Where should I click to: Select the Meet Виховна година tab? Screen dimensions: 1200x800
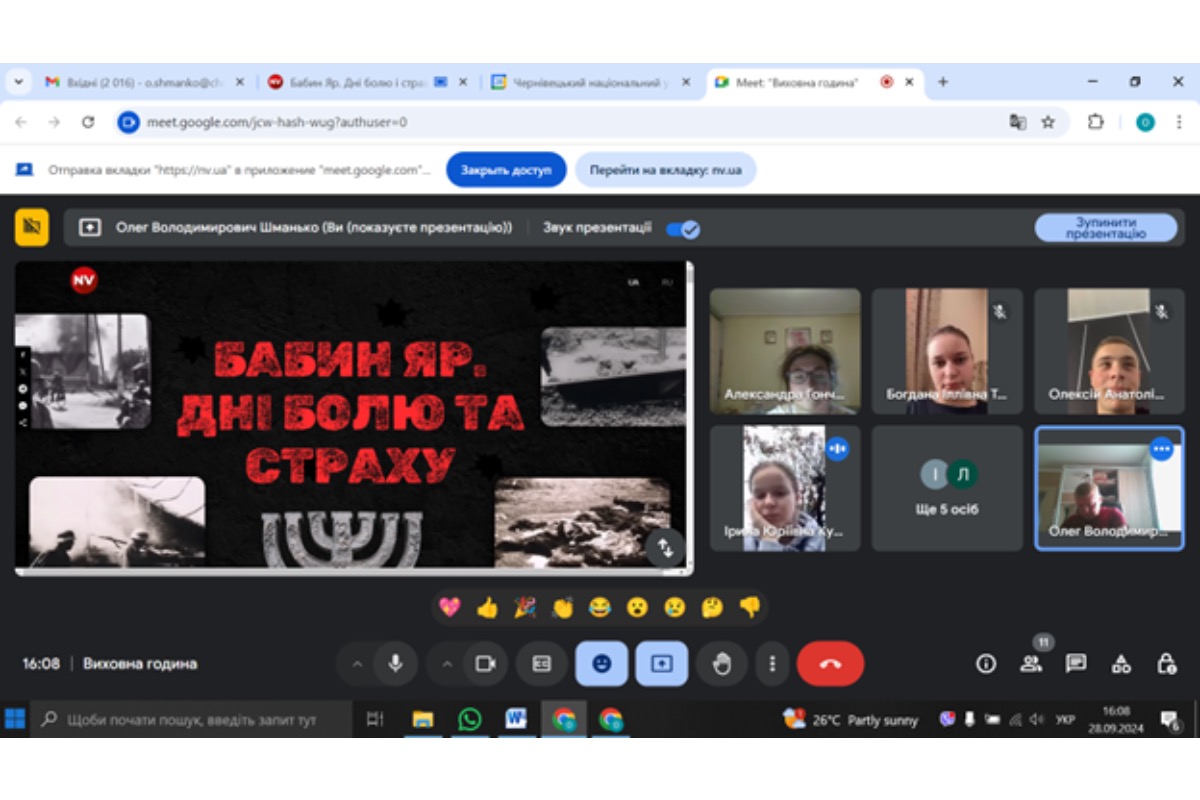814,82
